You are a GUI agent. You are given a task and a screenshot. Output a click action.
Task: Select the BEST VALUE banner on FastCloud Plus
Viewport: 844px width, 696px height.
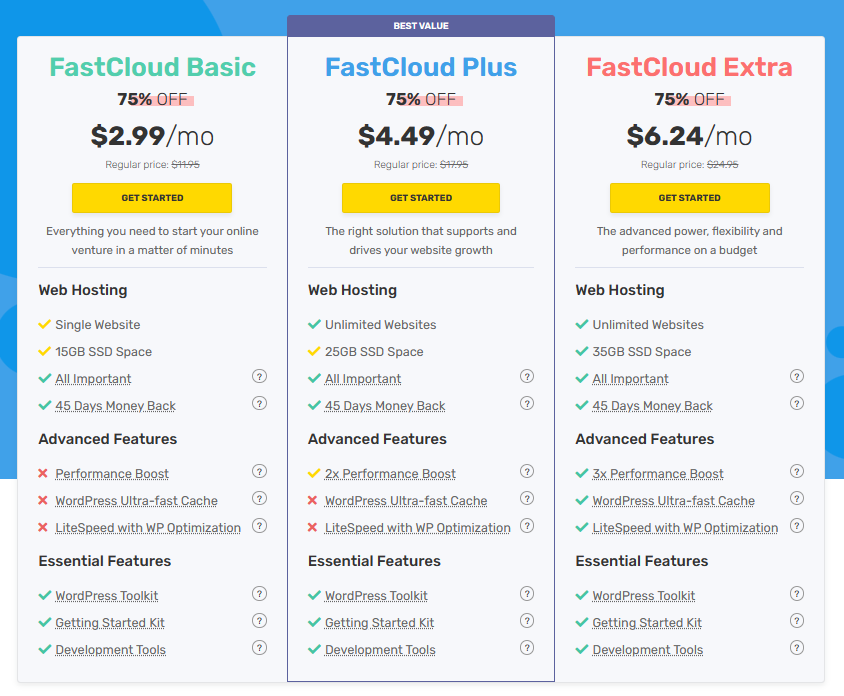coord(420,25)
